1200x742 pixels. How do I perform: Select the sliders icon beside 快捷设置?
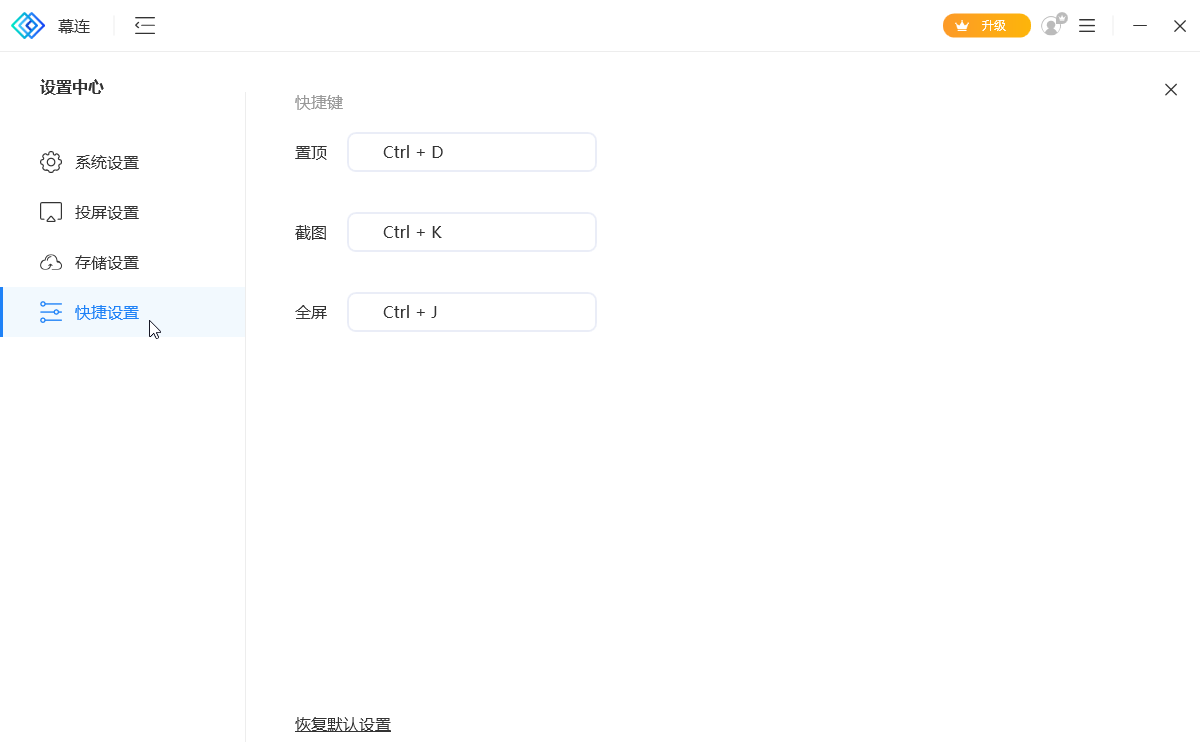pyautogui.click(x=51, y=311)
